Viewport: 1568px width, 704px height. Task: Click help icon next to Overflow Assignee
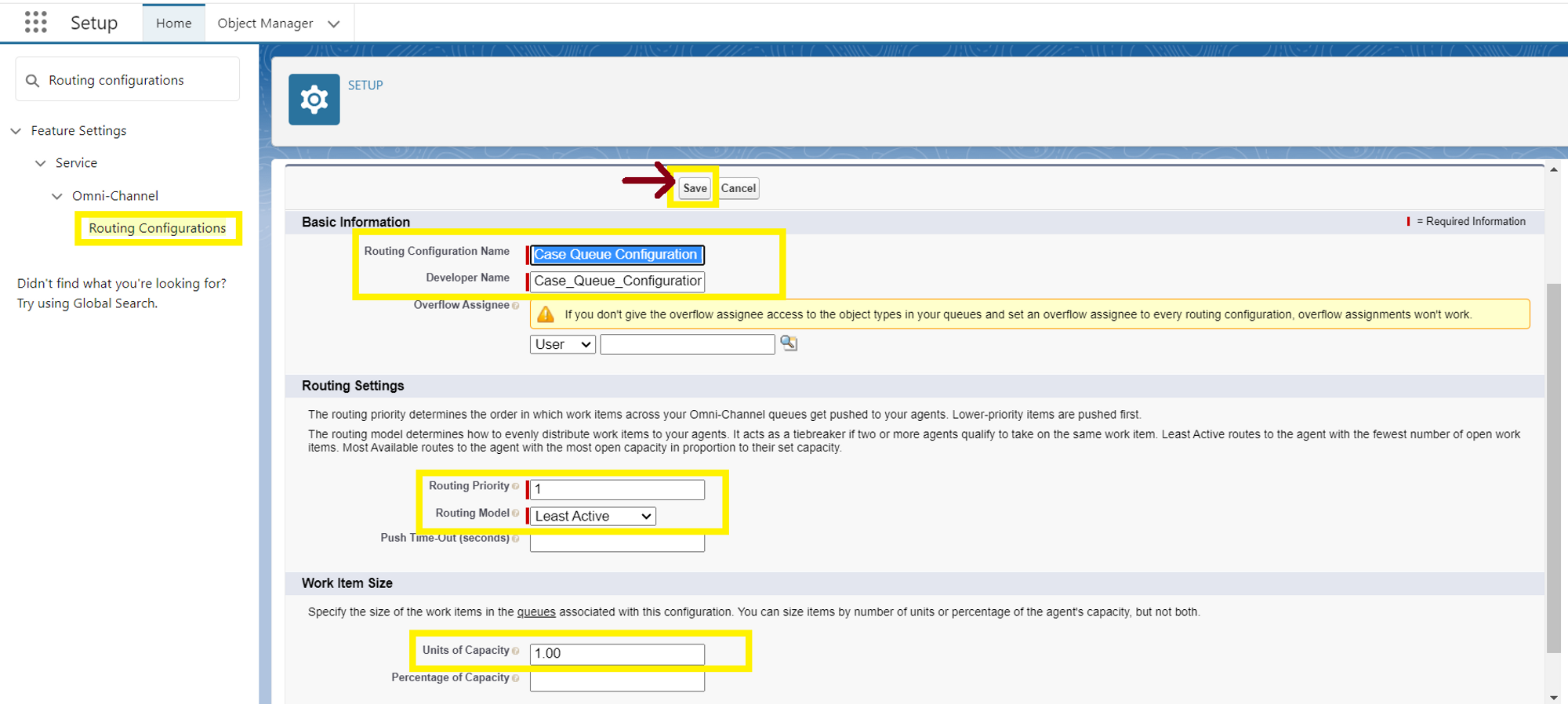click(x=515, y=306)
